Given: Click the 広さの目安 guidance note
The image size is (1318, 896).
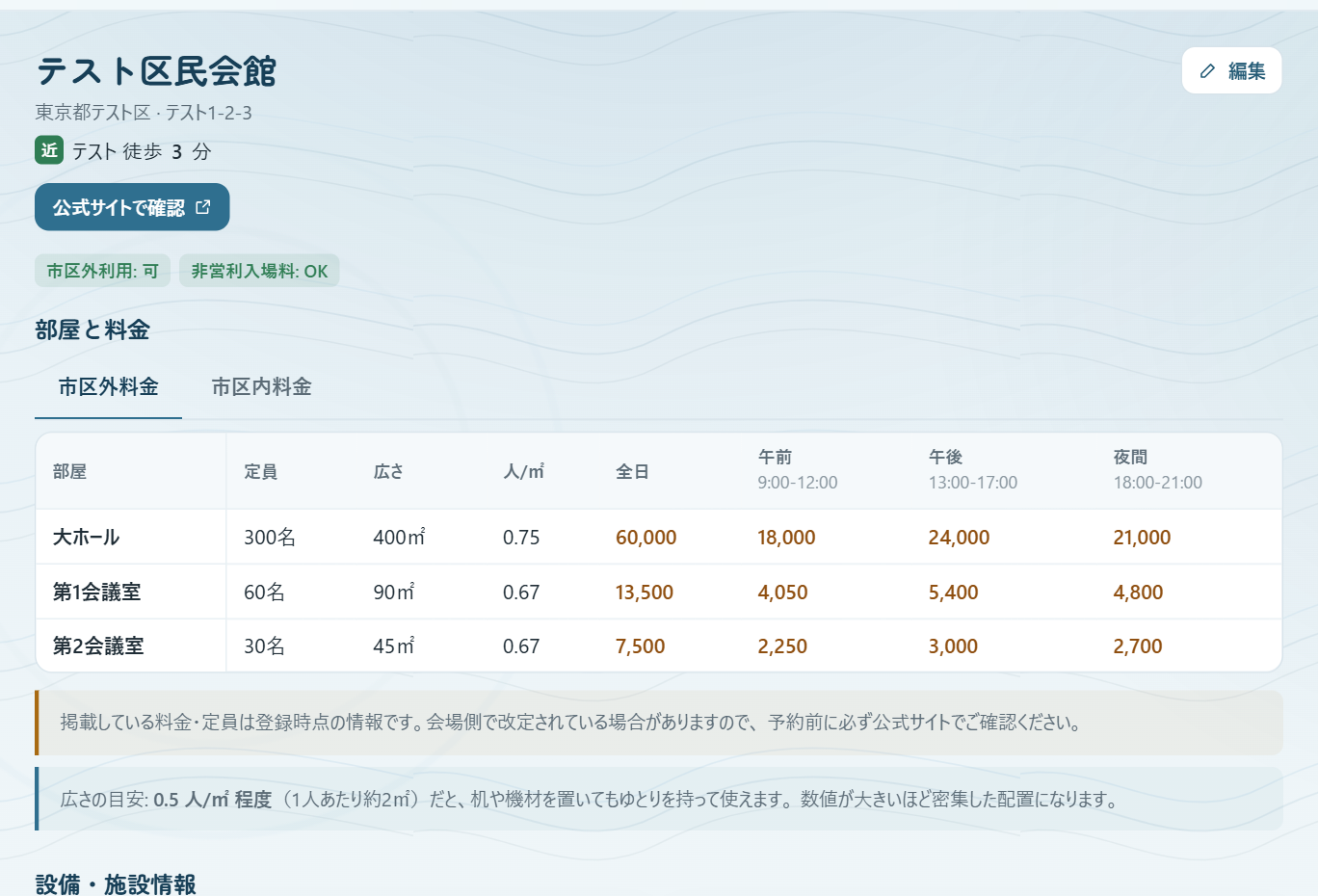Looking at the screenshot, I should point(659,799).
